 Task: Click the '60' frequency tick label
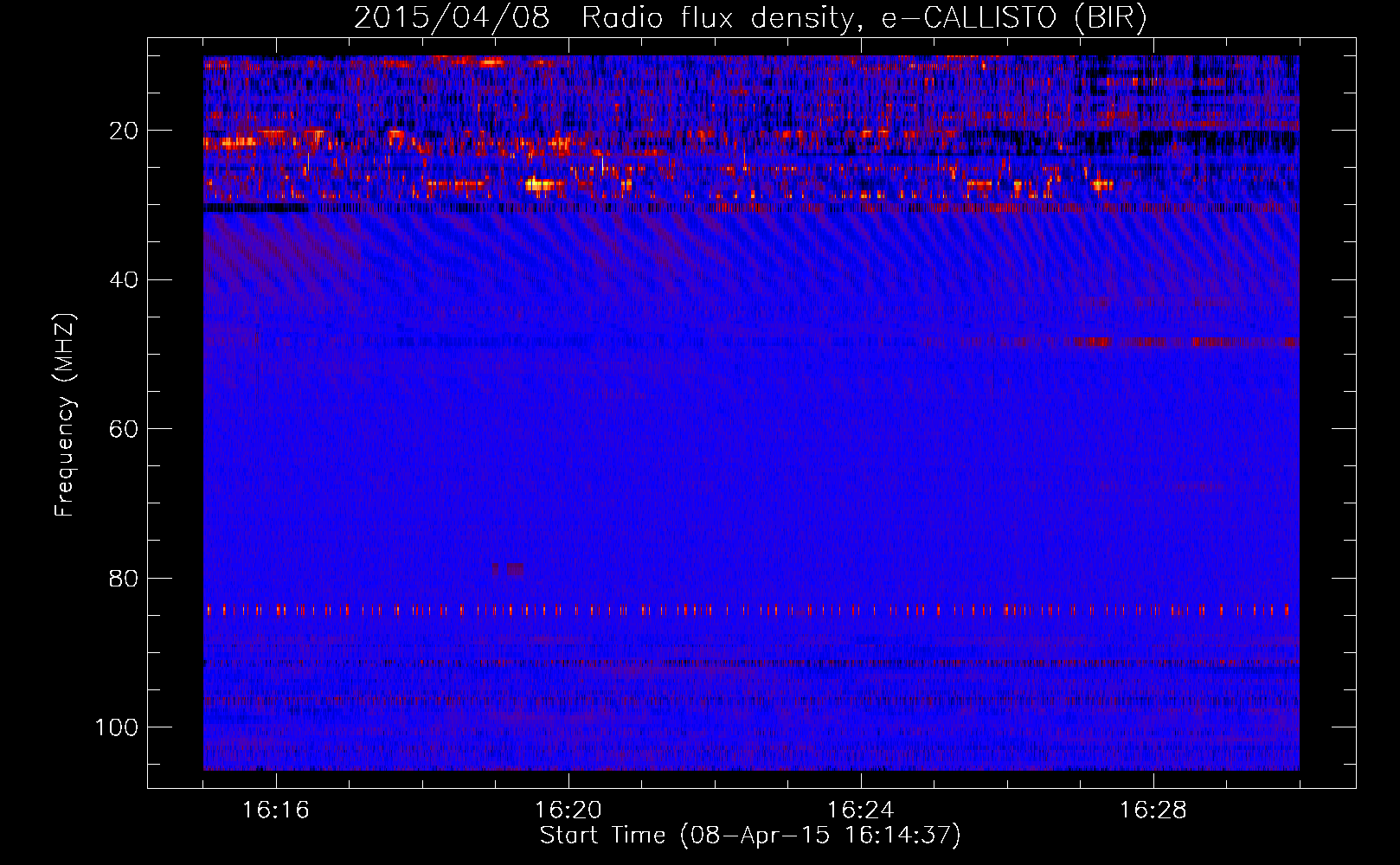[124, 429]
